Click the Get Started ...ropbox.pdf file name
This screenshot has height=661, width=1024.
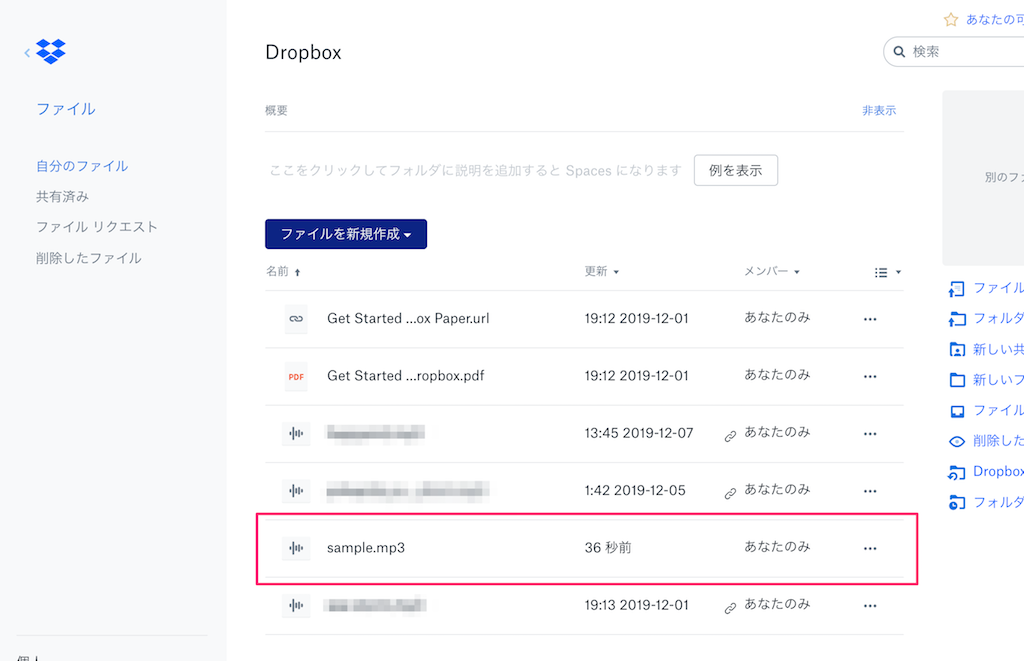coord(406,376)
